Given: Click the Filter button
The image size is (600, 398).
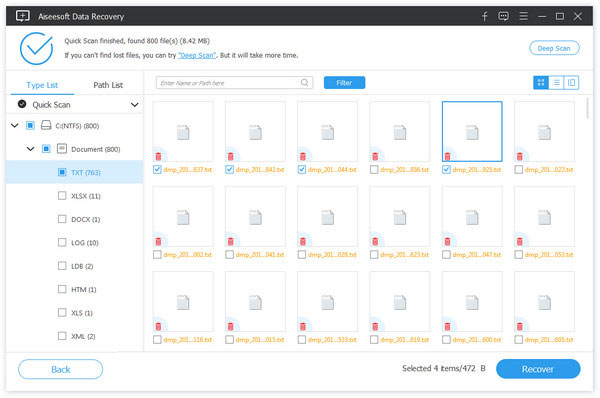Looking at the screenshot, I should [344, 83].
